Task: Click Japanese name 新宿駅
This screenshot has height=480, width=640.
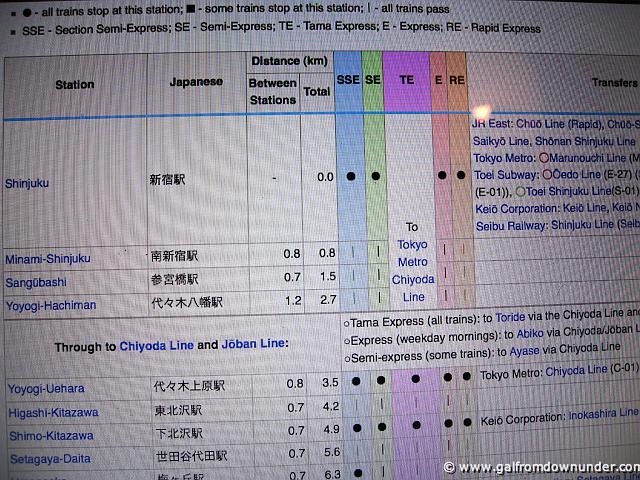Action: [167, 179]
